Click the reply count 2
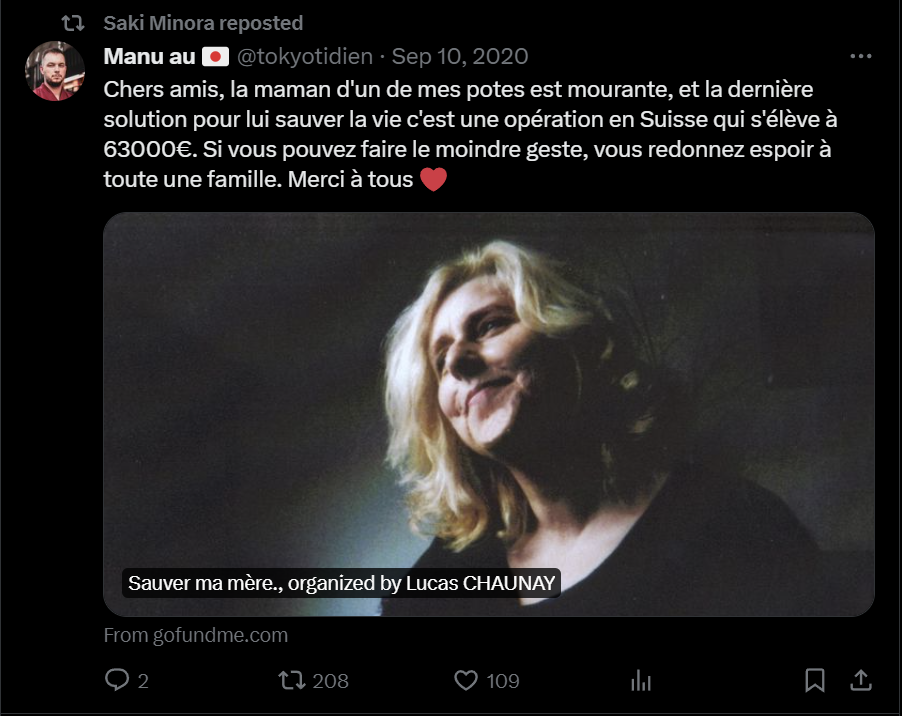This screenshot has height=716, width=902. tap(143, 681)
